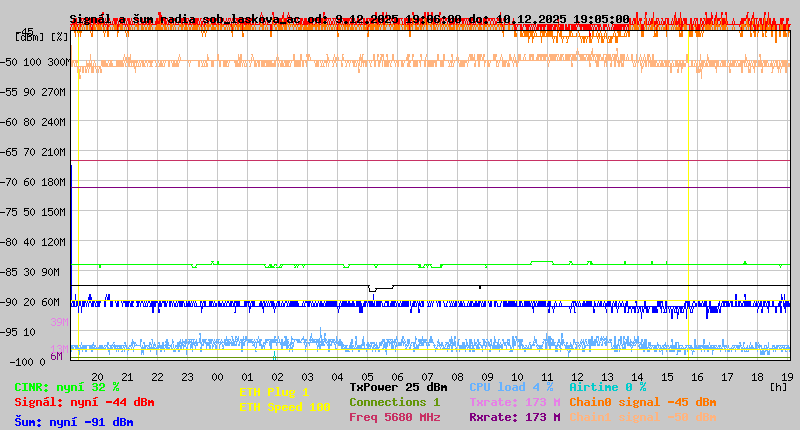Click the 300M label on the rate axis
The height and width of the screenshot is (430, 800).
[58, 62]
